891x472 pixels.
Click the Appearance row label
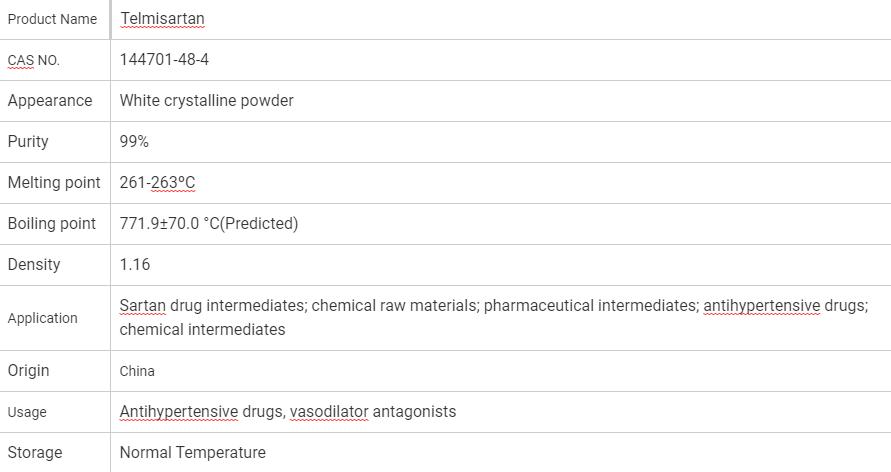tap(50, 101)
